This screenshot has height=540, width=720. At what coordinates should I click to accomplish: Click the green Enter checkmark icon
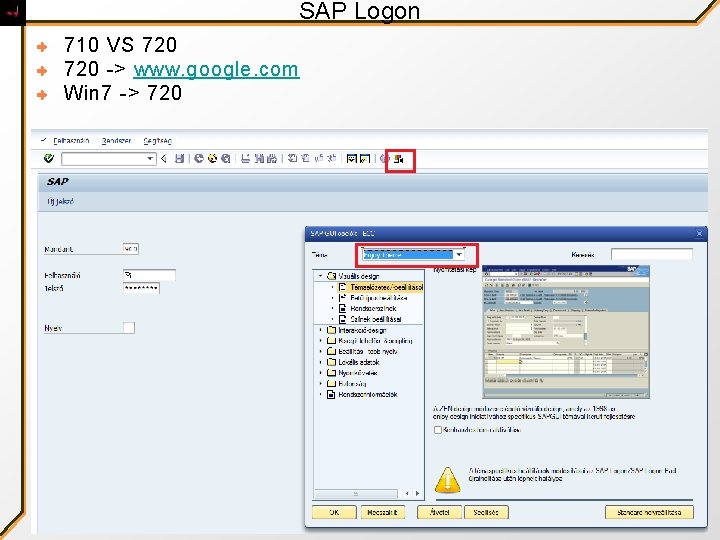[49, 159]
